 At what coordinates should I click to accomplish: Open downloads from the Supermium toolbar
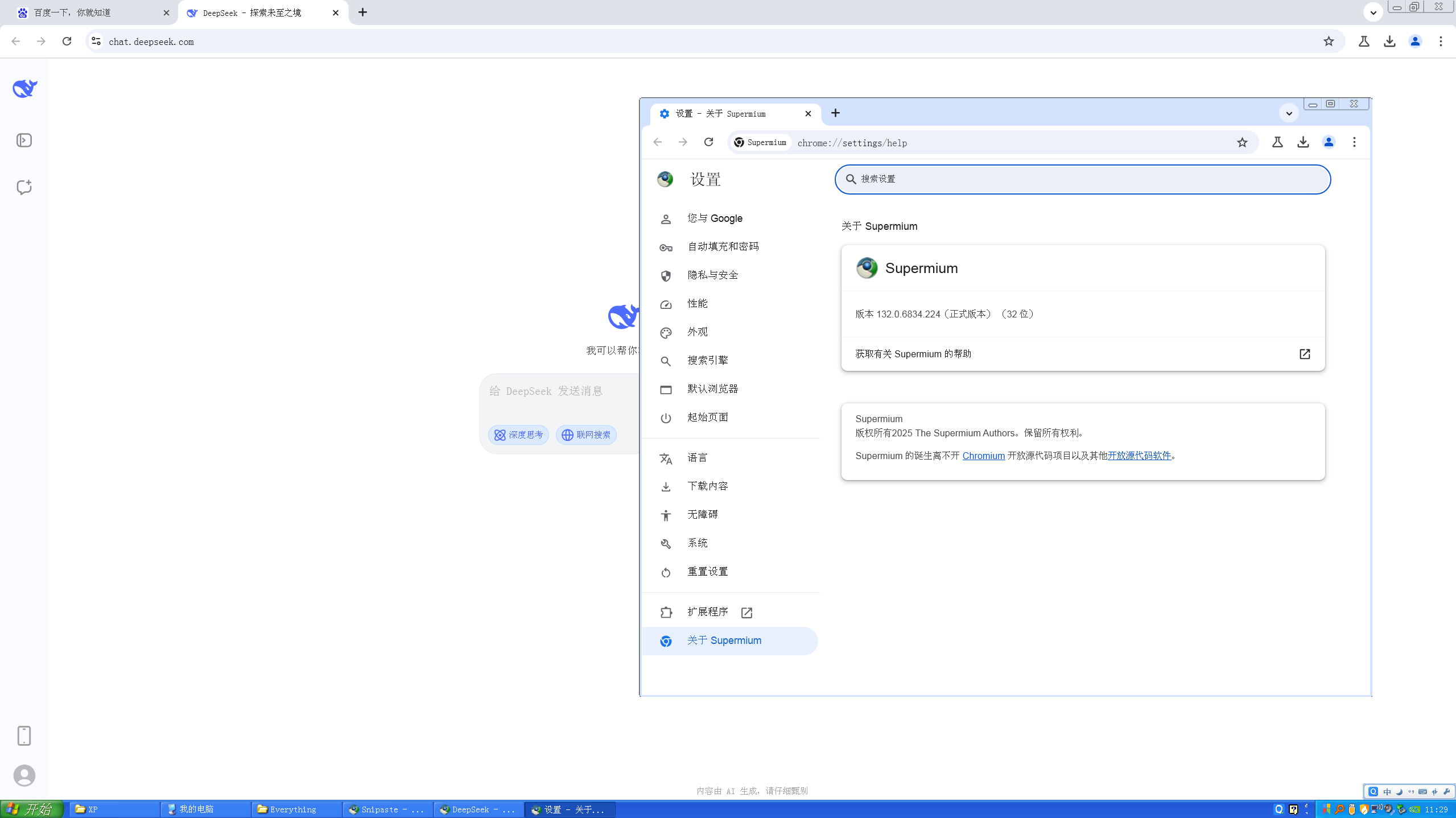click(1302, 142)
